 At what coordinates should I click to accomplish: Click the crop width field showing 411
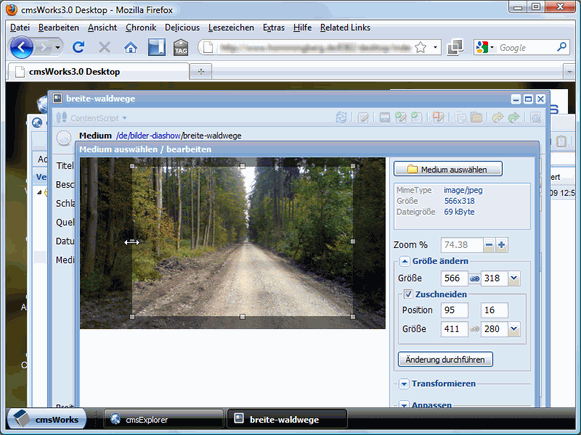[x=454, y=329]
